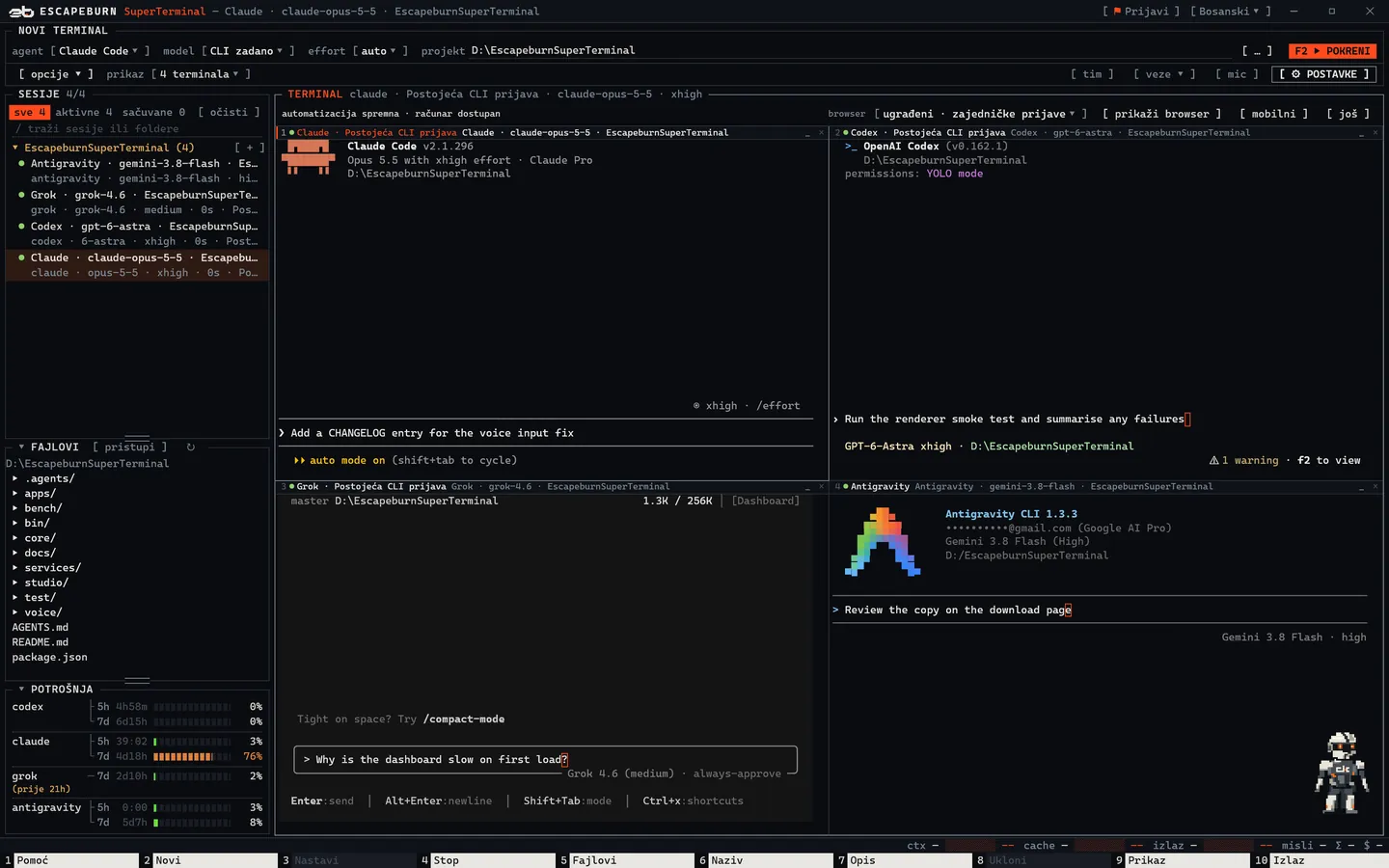Minimize the Codex terminal pane
1389x868 pixels.
[x=1361, y=133]
